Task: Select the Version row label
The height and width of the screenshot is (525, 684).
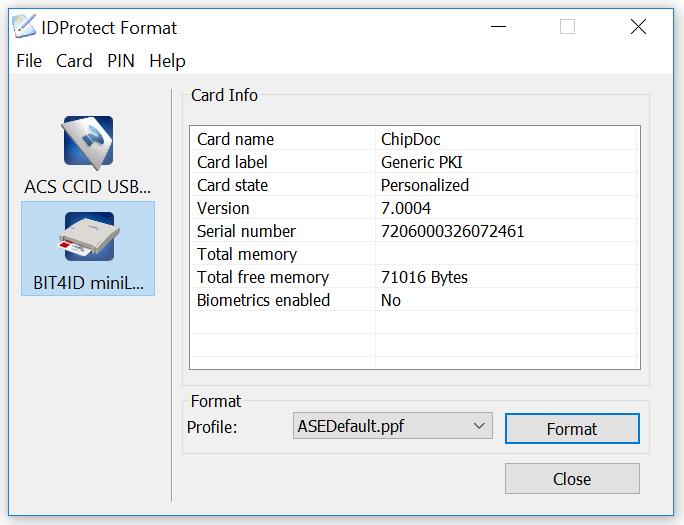Action: tap(223, 208)
